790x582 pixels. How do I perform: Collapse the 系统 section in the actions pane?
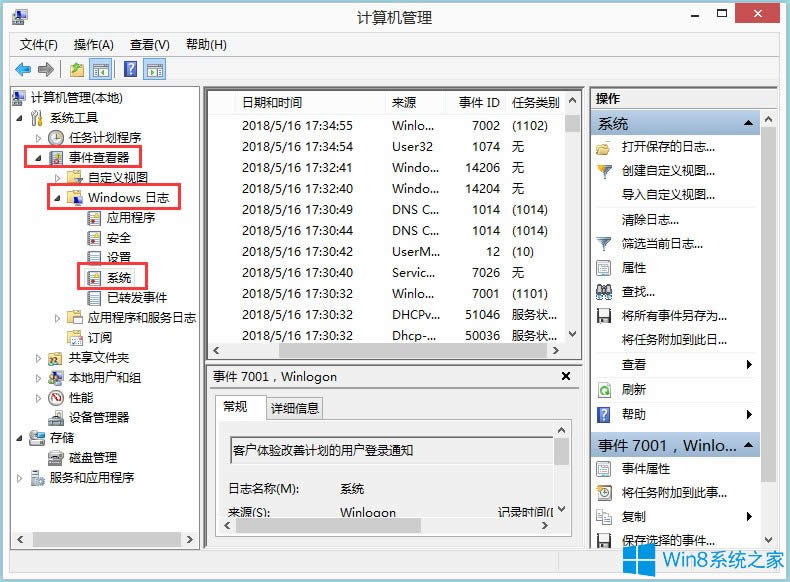tap(748, 124)
